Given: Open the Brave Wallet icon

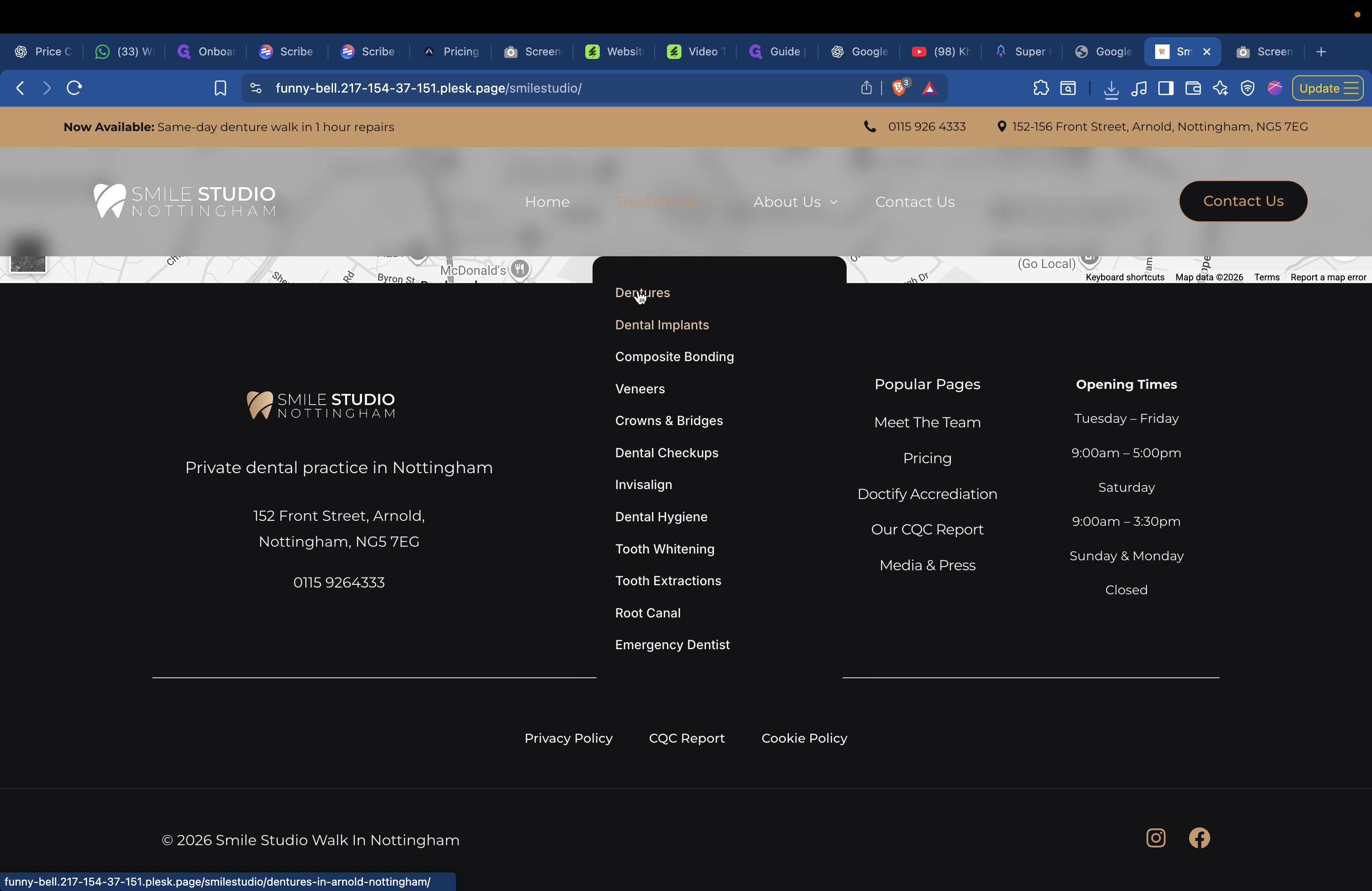Looking at the screenshot, I should tap(1193, 88).
